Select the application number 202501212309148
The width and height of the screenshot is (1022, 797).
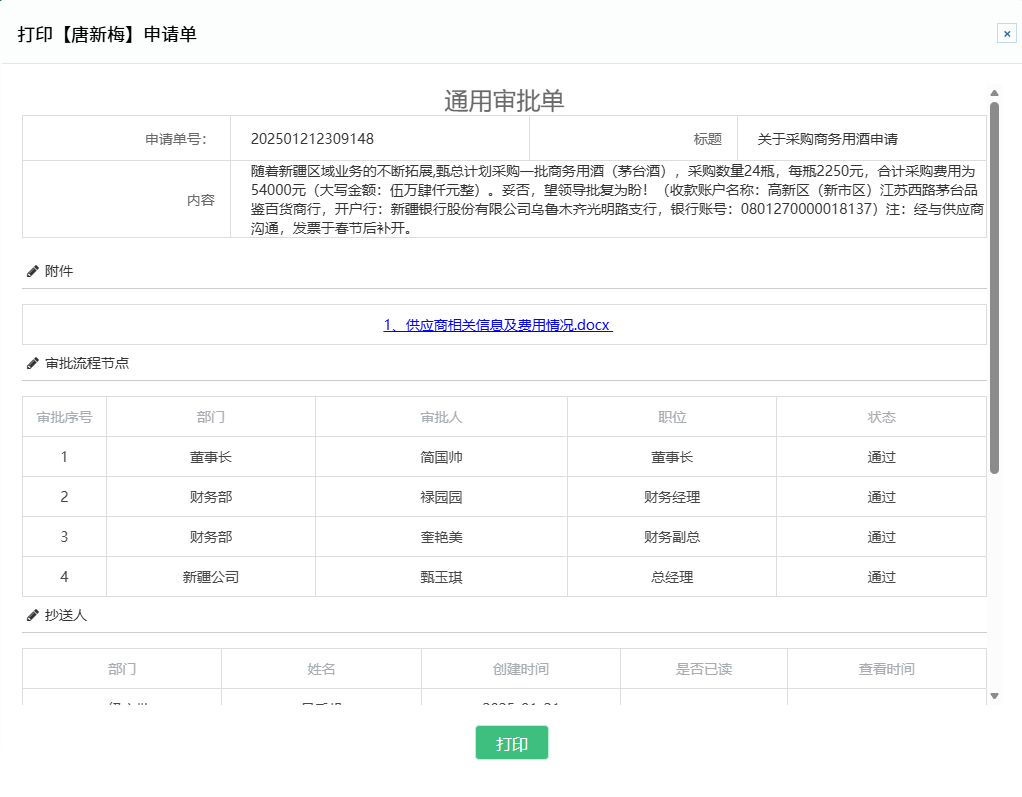point(312,139)
